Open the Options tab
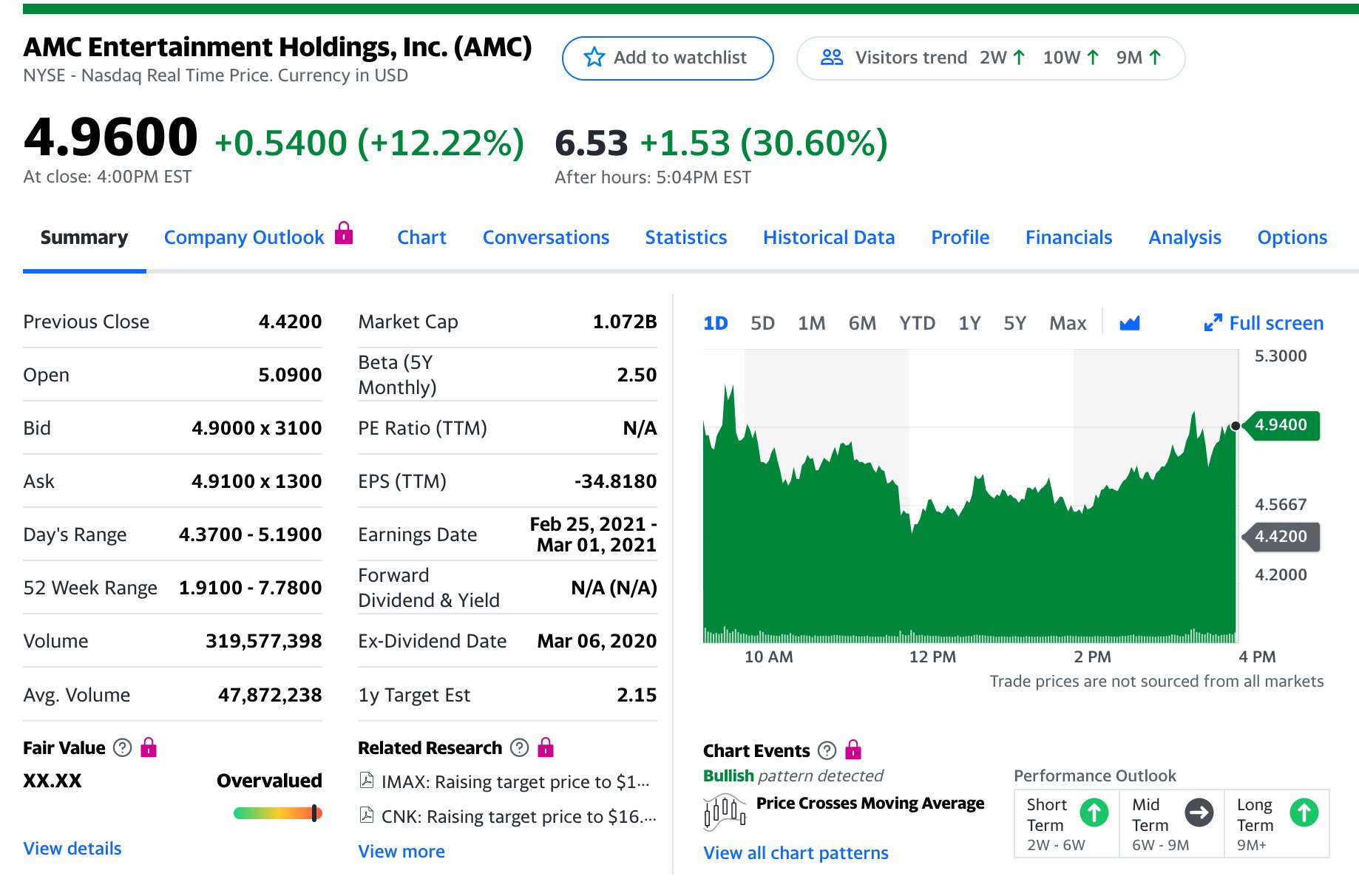This screenshot has width=1359, height=896. pyautogui.click(x=1292, y=237)
